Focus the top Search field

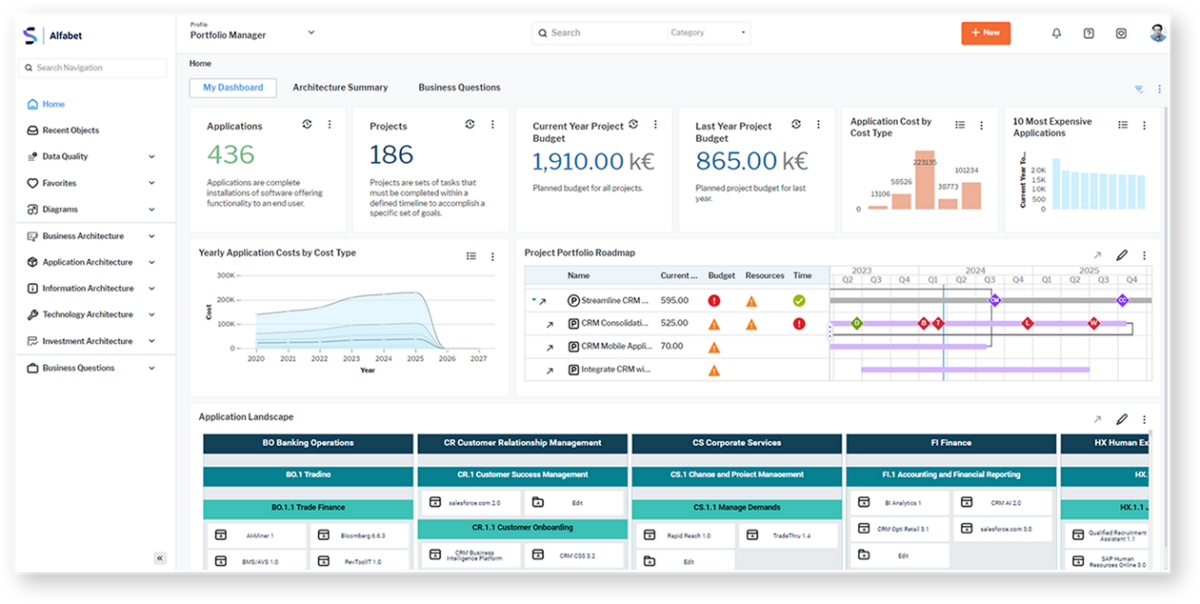[x=600, y=33]
